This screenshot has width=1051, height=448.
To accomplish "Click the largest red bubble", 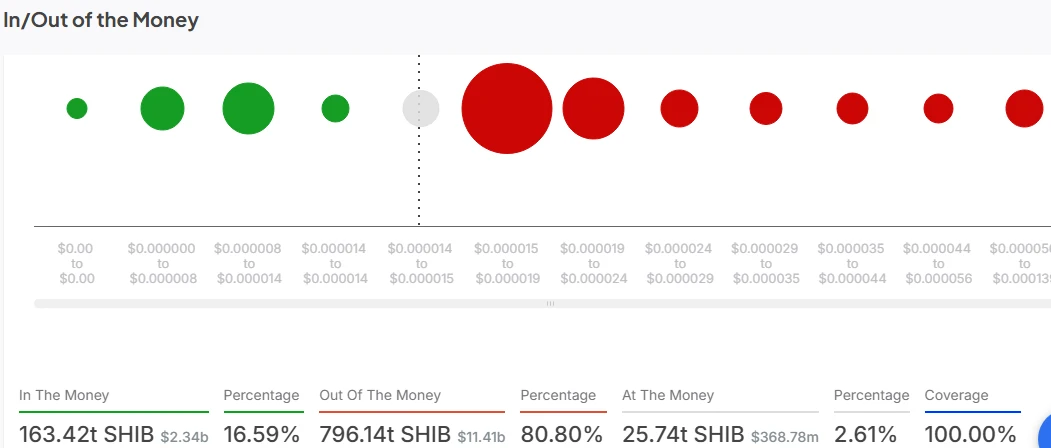I will (507, 108).
